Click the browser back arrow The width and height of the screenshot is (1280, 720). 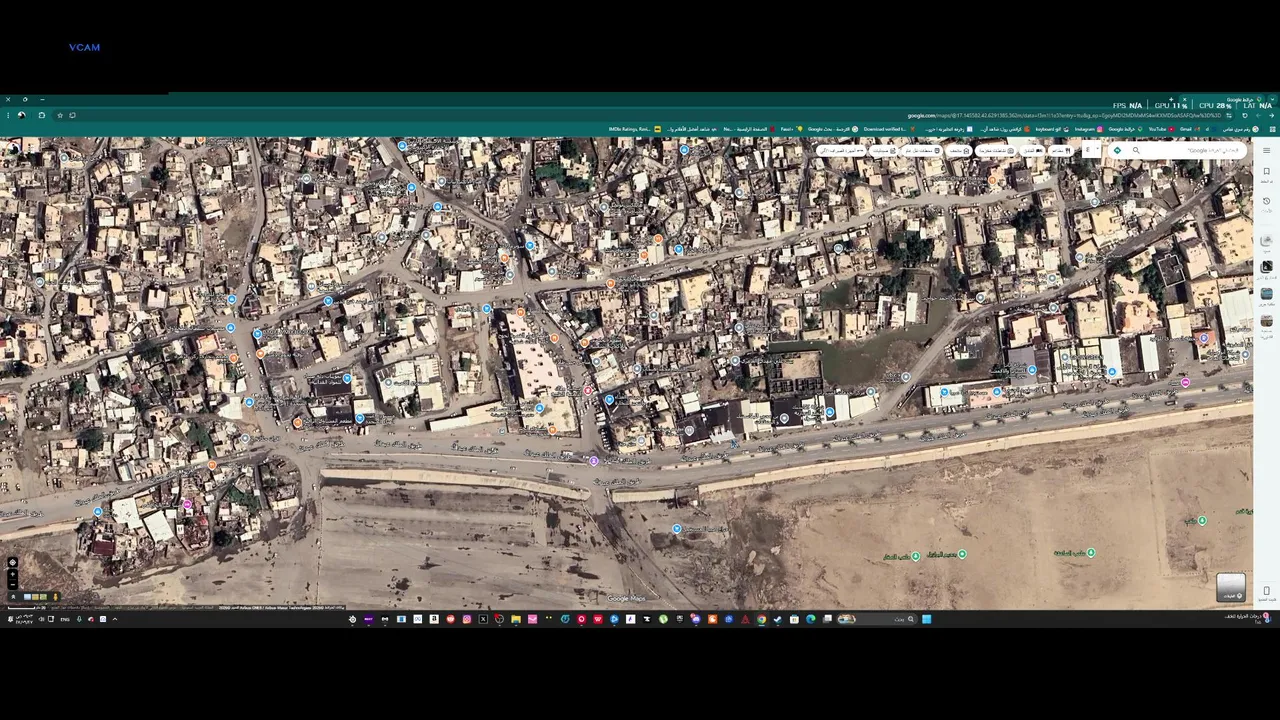pyautogui.click(x=1271, y=115)
